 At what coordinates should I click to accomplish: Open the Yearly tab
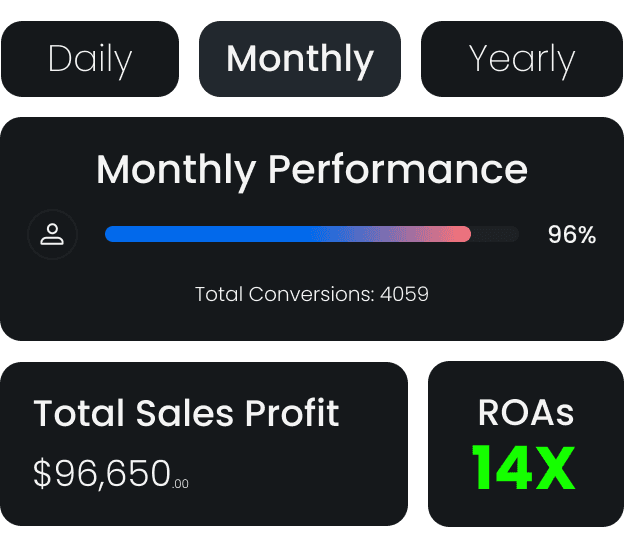pyautogui.click(x=521, y=59)
